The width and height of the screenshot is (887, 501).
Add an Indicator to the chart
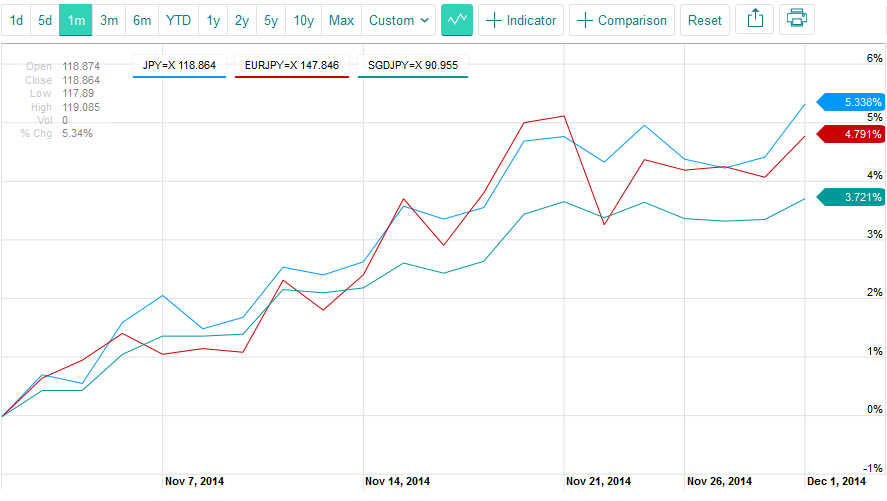pyautogui.click(x=521, y=20)
